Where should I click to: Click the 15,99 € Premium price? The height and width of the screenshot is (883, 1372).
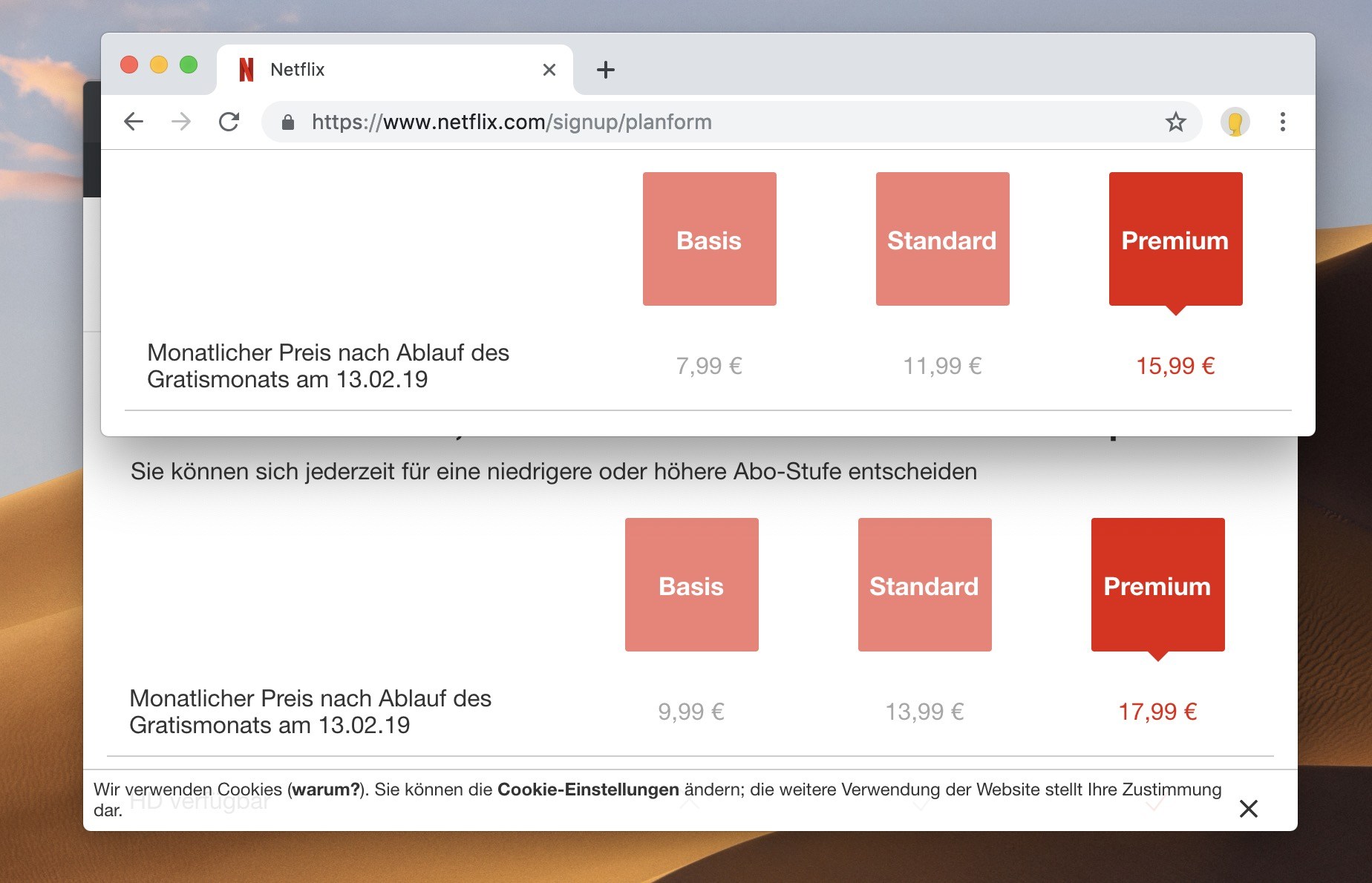pos(1175,366)
